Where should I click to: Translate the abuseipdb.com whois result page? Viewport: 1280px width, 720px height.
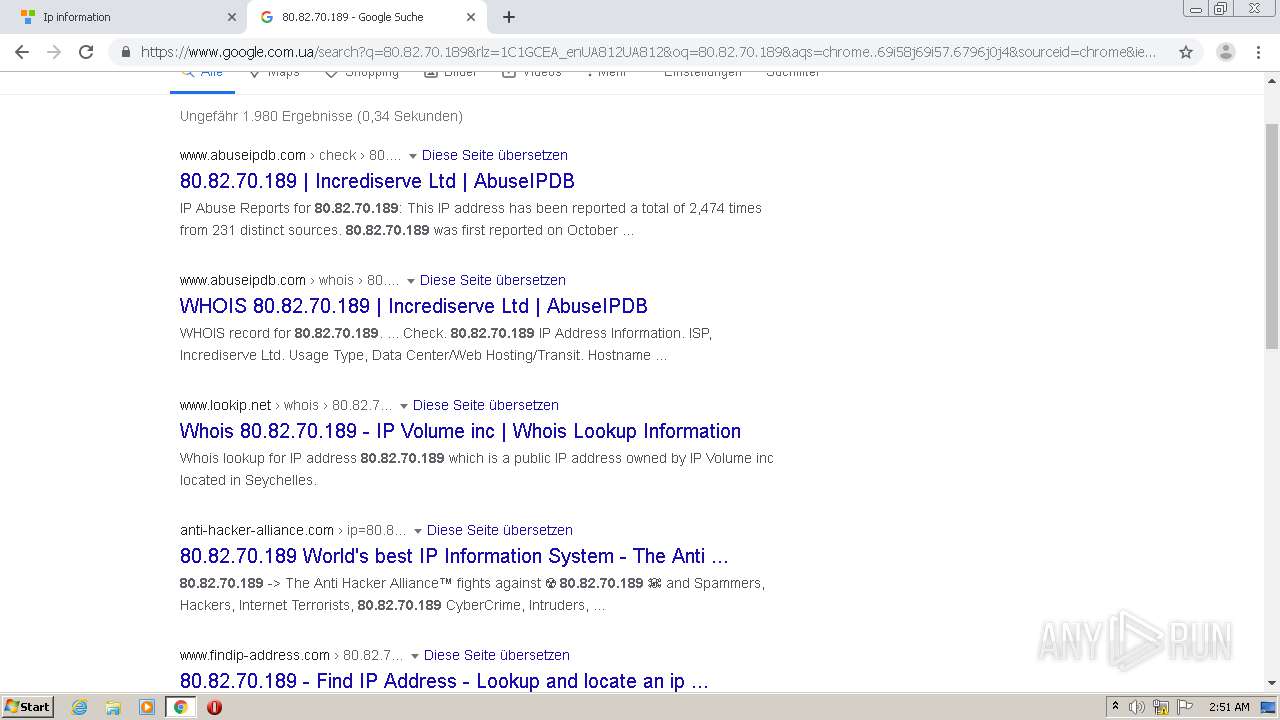click(493, 280)
